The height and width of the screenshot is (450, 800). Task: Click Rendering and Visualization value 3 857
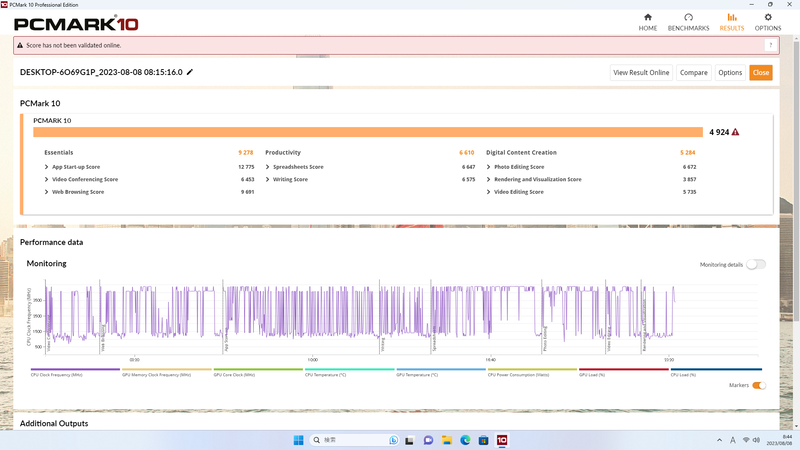(x=689, y=180)
